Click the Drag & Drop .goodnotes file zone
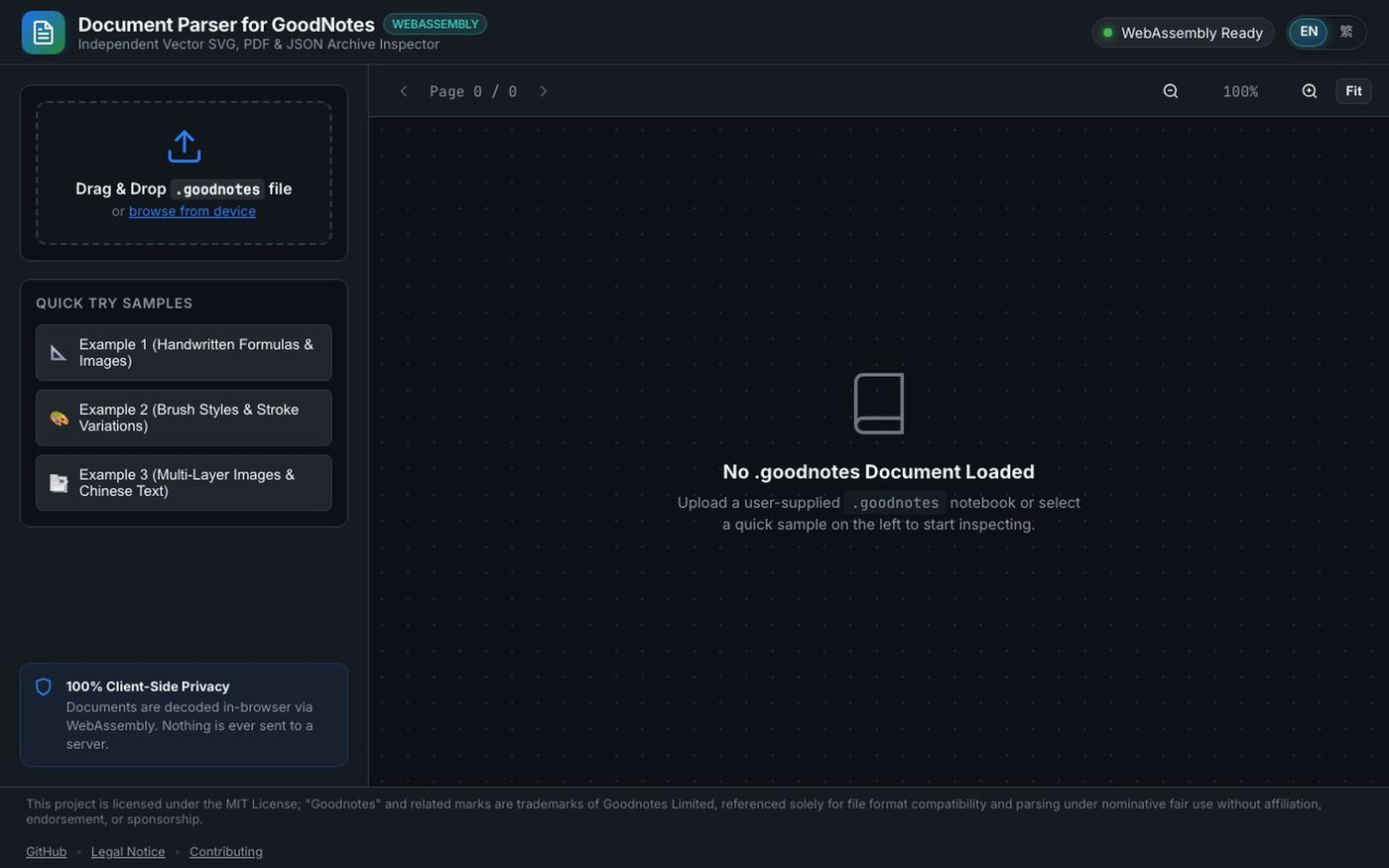Screen dimensions: 1389x868 click(x=184, y=173)
